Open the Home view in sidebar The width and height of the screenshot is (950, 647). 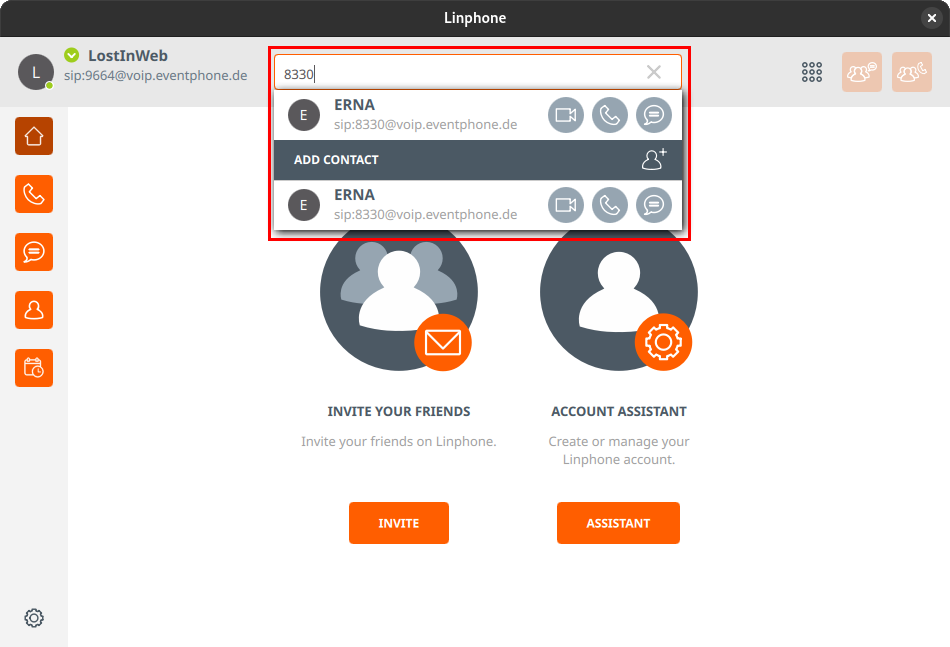[x=34, y=136]
